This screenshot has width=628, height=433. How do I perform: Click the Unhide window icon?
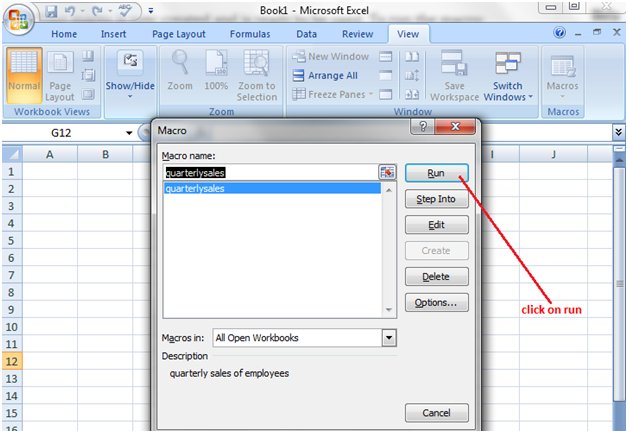coord(386,95)
